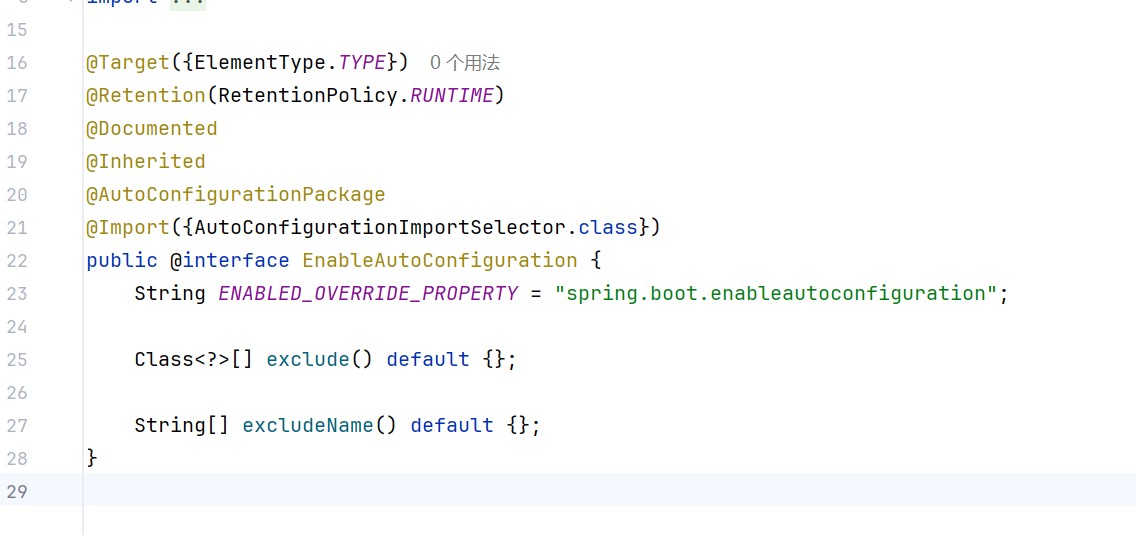Click the @AutoConfigurationPackage annotation
The width and height of the screenshot is (1136, 535).
point(235,195)
